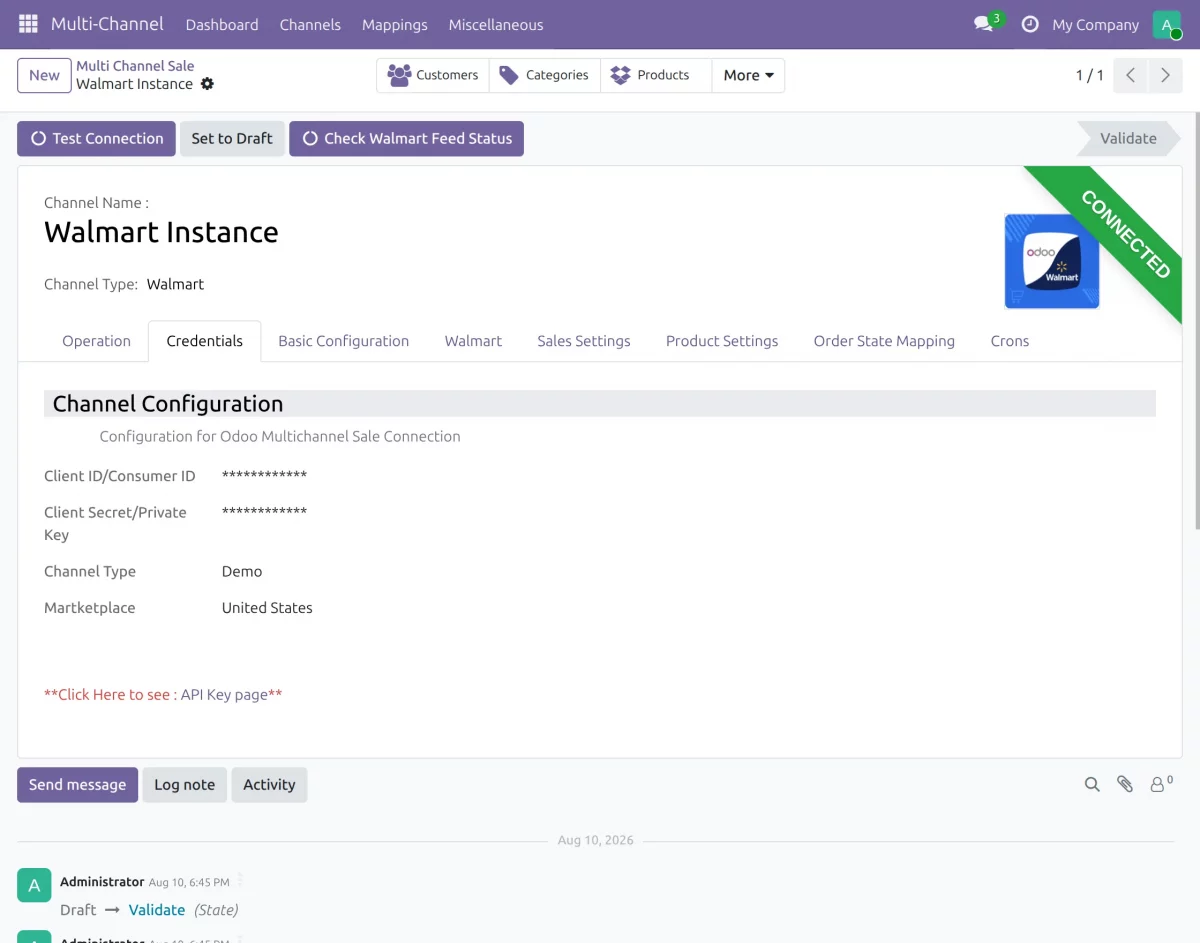The image size is (1200, 943).
Task: Open the Categories smart button
Action: pos(544,75)
